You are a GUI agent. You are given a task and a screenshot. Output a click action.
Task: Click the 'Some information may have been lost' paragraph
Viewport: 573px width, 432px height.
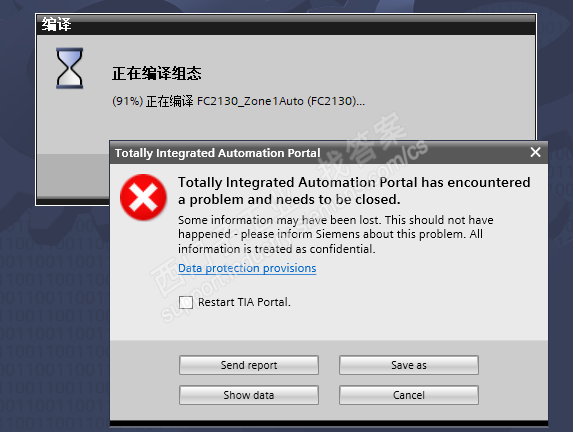pyautogui.click(x=335, y=234)
